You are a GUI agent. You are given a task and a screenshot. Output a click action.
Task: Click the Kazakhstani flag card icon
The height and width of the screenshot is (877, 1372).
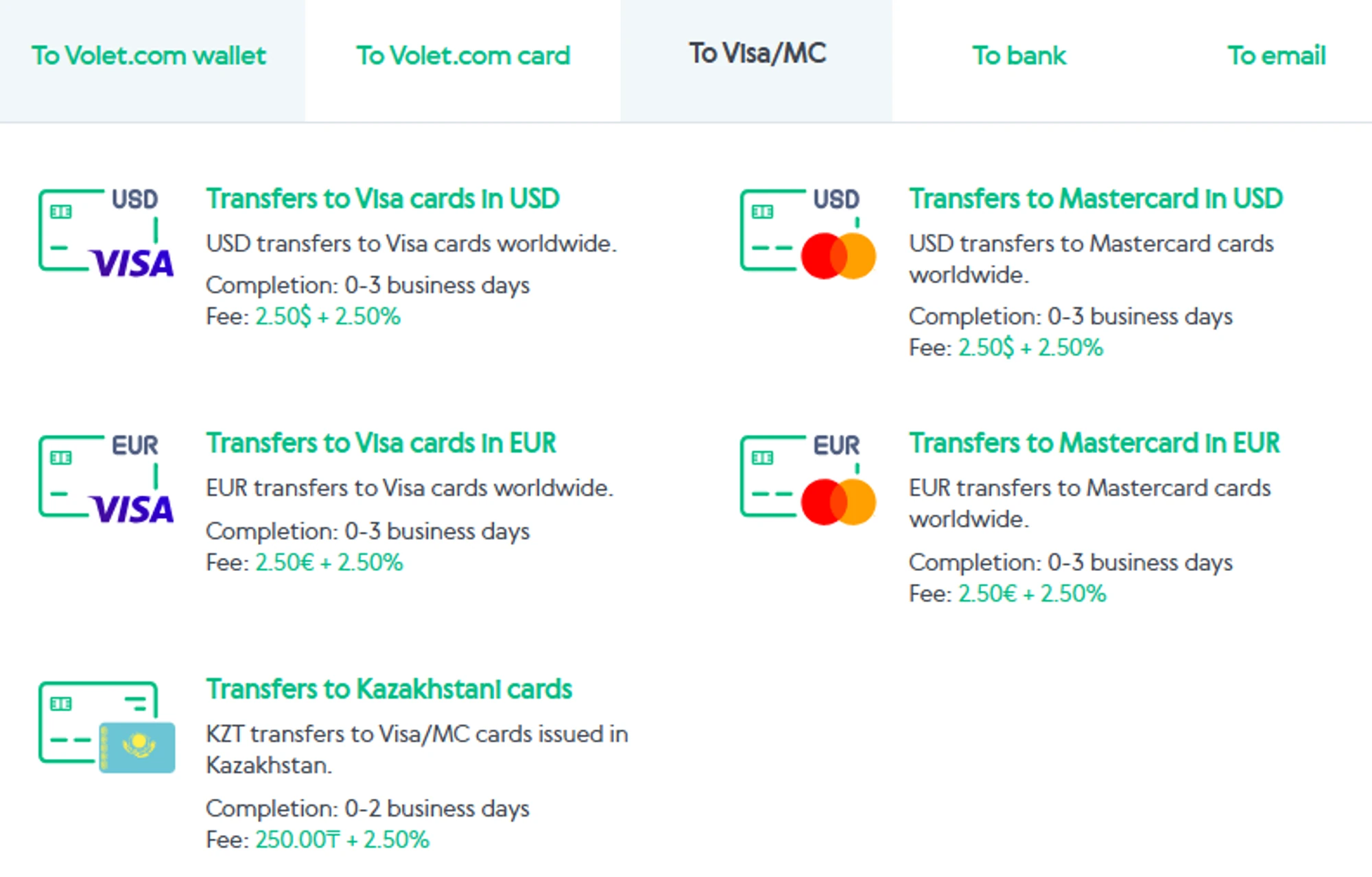click(x=106, y=726)
